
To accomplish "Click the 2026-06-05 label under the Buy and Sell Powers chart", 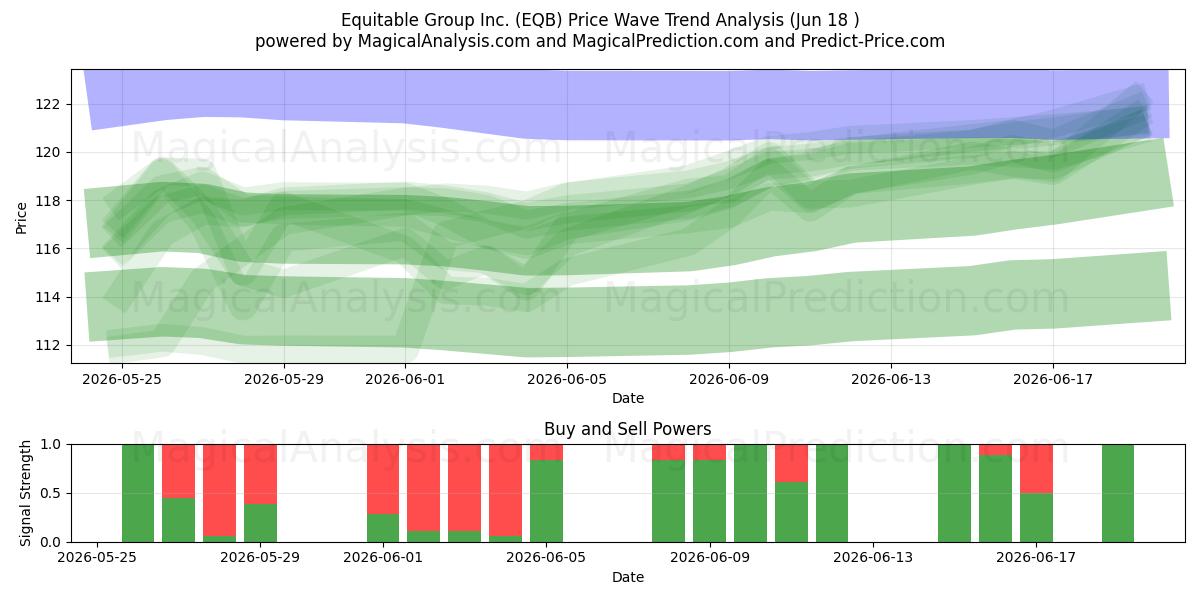I will 546,558.
